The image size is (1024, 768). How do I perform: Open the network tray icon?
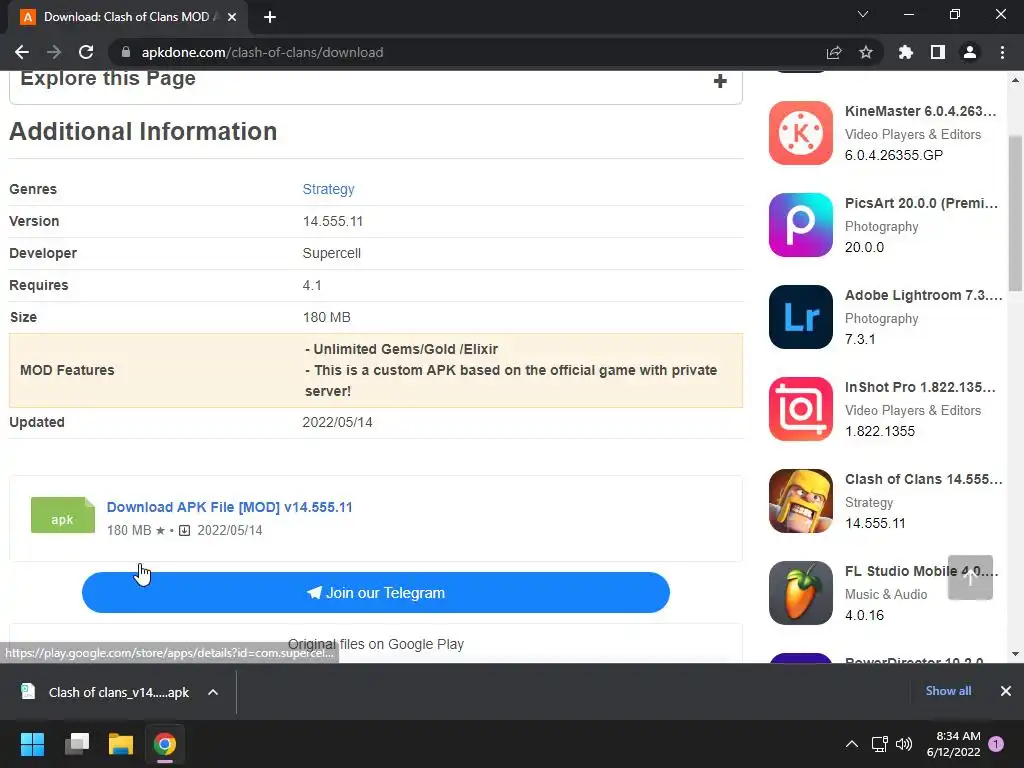point(880,744)
